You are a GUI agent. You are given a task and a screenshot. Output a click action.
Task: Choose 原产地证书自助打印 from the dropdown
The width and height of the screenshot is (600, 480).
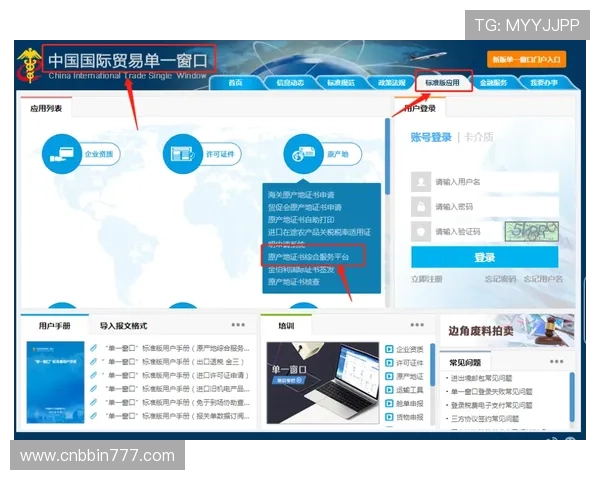tap(301, 219)
